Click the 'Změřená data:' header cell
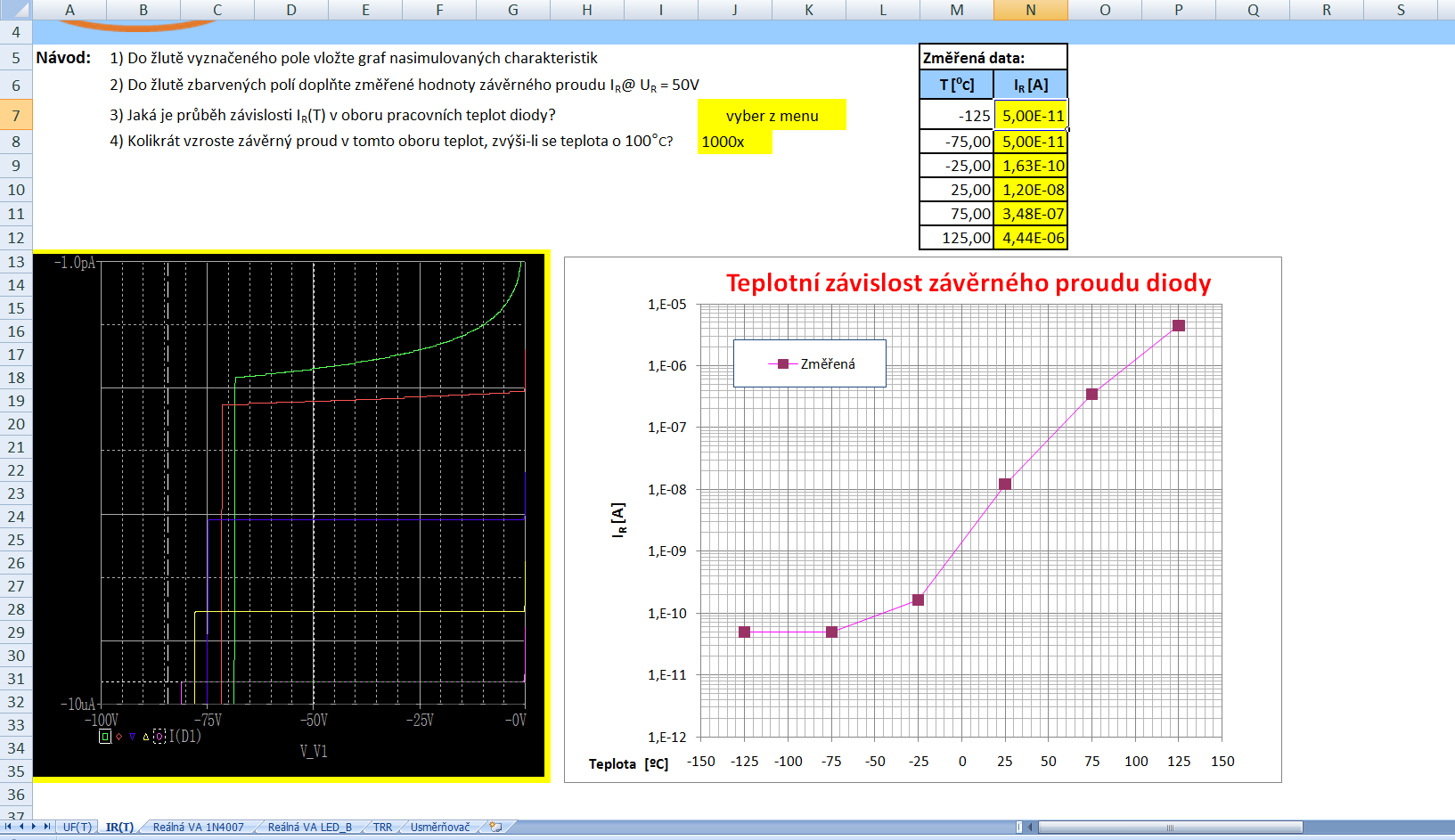Image resolution: width=1455 pixels, height=840 pixels. point(993,57)
